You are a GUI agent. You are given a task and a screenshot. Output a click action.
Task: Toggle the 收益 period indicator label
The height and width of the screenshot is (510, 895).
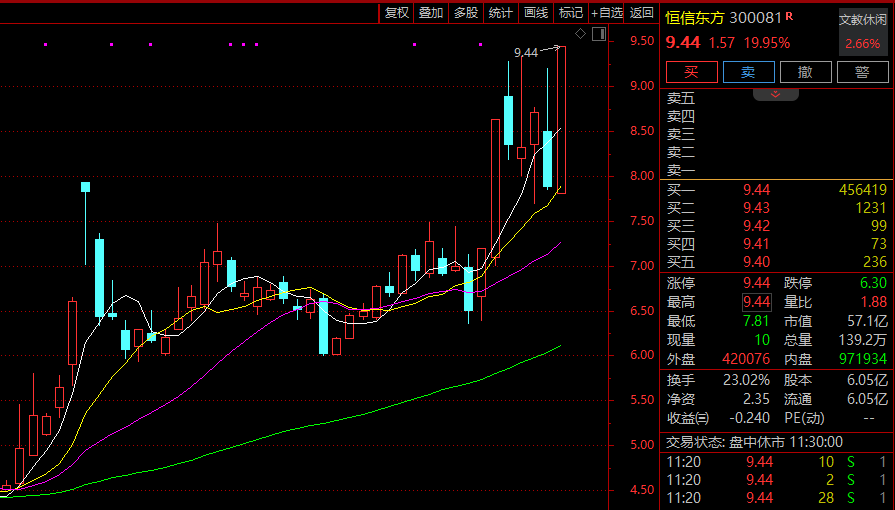(x=687, y=418)
